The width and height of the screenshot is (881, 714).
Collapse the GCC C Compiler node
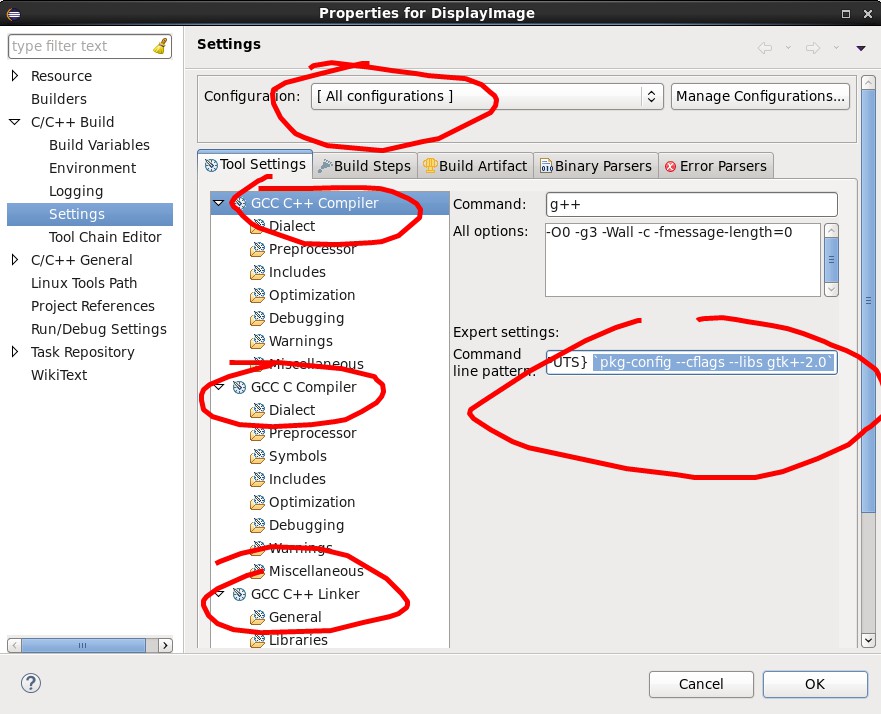[x=219, y=387]
